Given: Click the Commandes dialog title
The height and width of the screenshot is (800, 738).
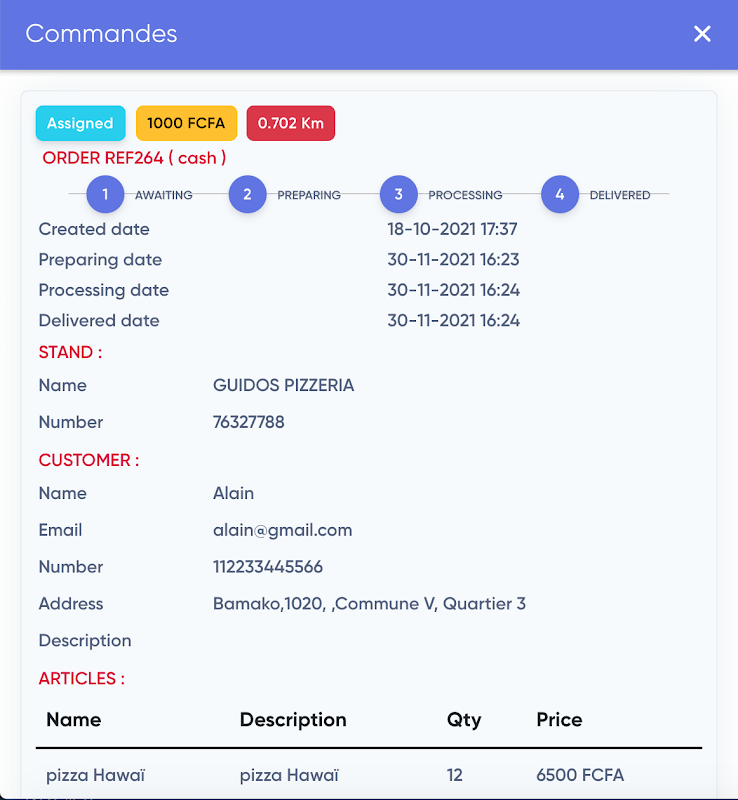Looking at the screenshot, I should pyautogui.click(x=101, y=34).
